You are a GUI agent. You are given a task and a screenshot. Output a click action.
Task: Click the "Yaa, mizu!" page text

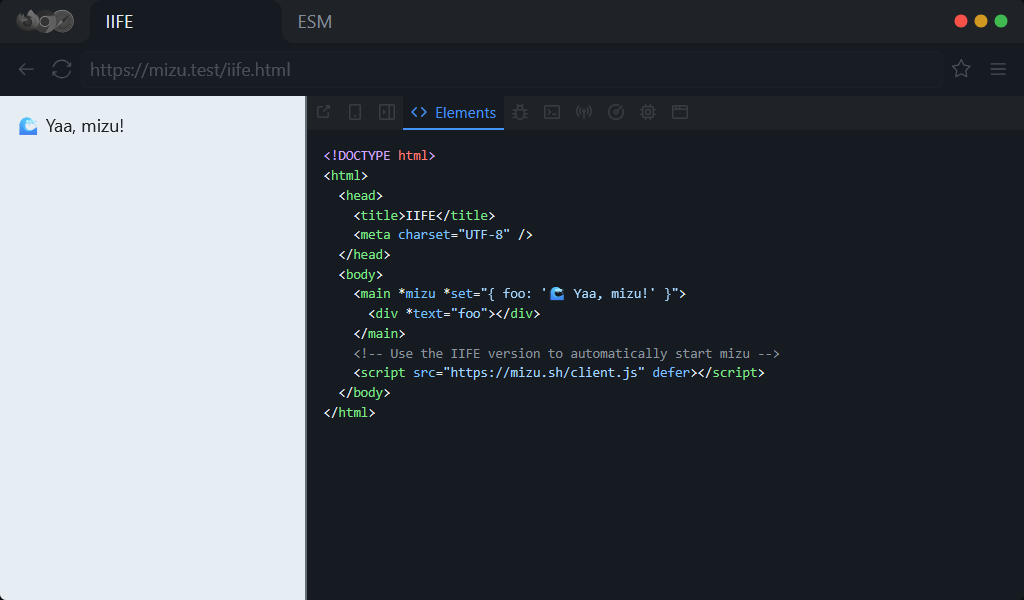click(85, 126)
